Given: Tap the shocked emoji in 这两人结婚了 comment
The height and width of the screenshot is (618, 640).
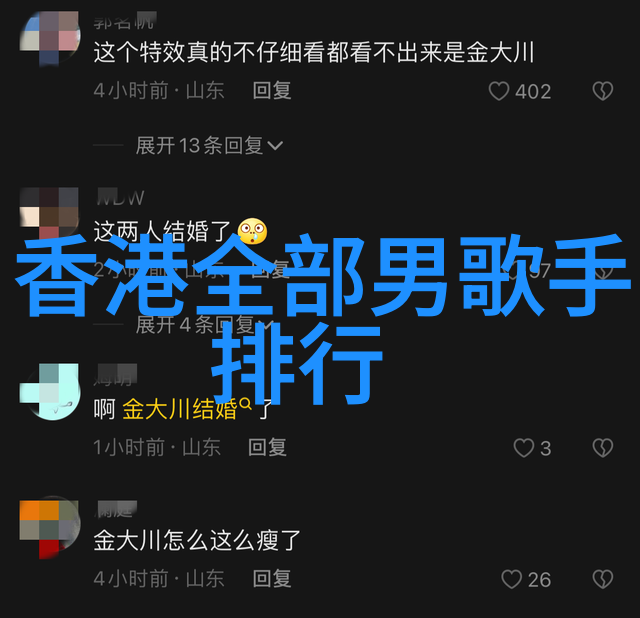Looking at the screenshot, I should click(x=253, y=231).
